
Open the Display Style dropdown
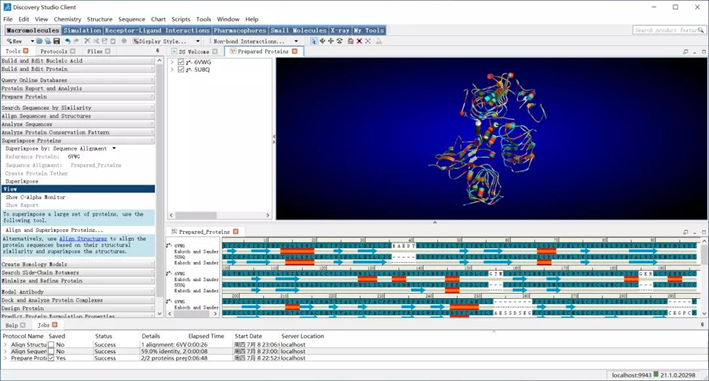tap(166, 41)
